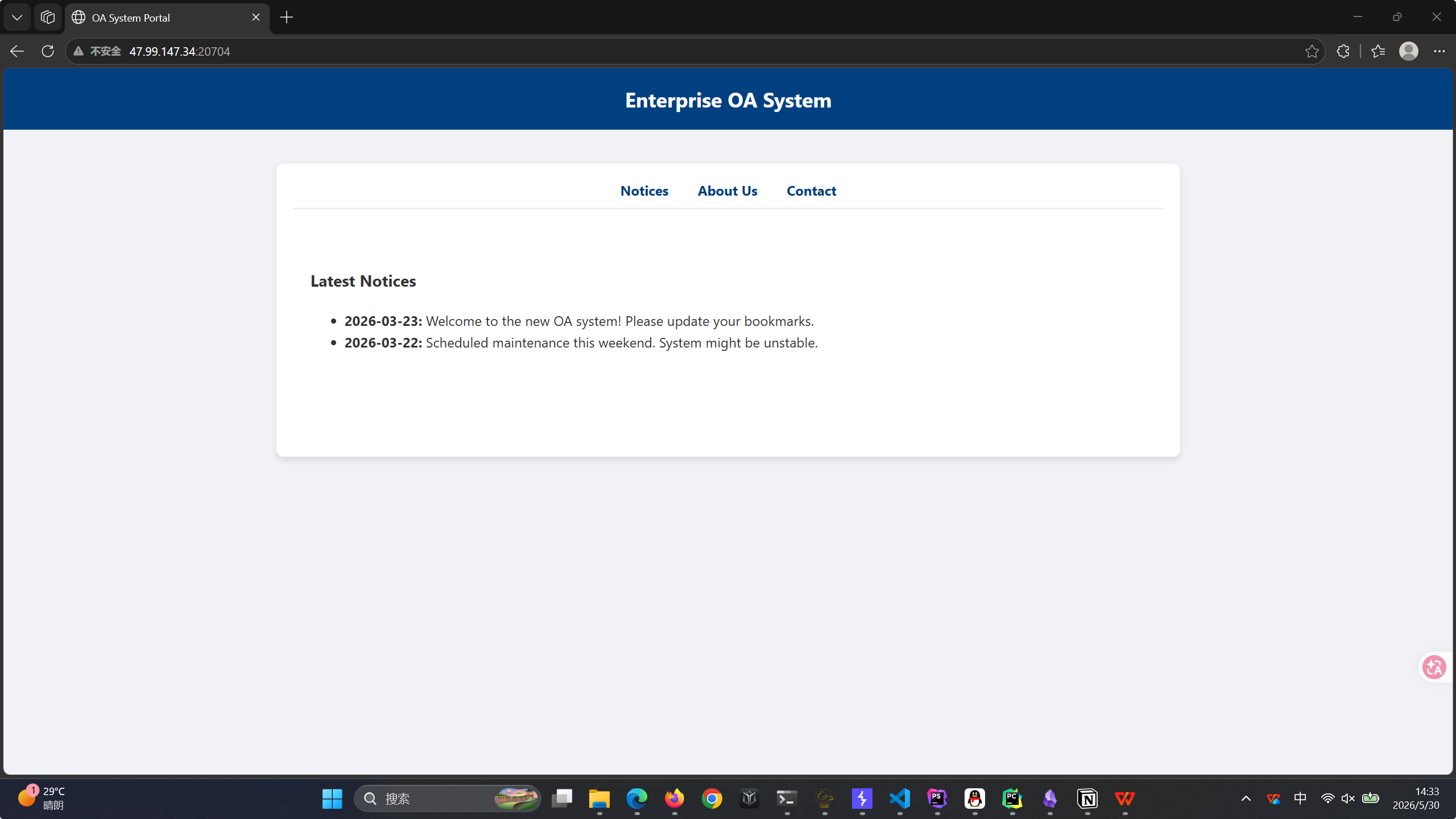The height and width of the screenshot is (819, 1456).
Task: Open File Explorer from the taskbar
Action: (599, 799)
